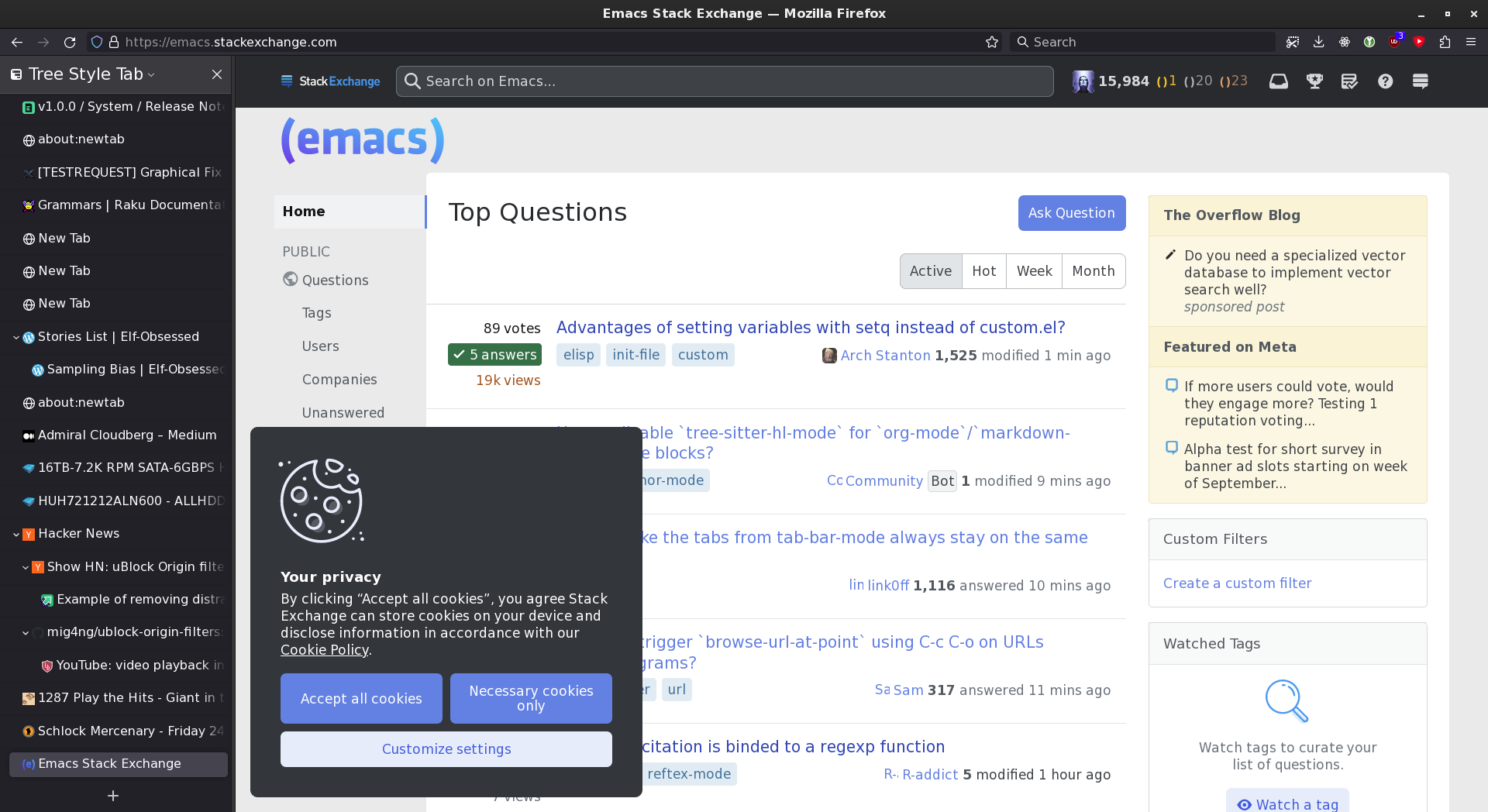Image resolution: width=1488 pixels, height=812 pixels.
Task: Select the Active questions filter
Action: (x=931, y=271)
